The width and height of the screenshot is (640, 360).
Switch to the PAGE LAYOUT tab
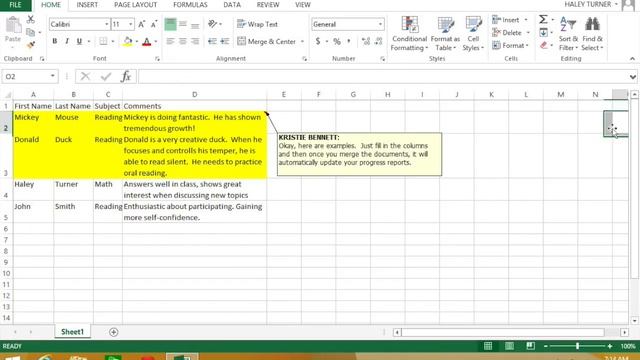(x=136, y=5)
